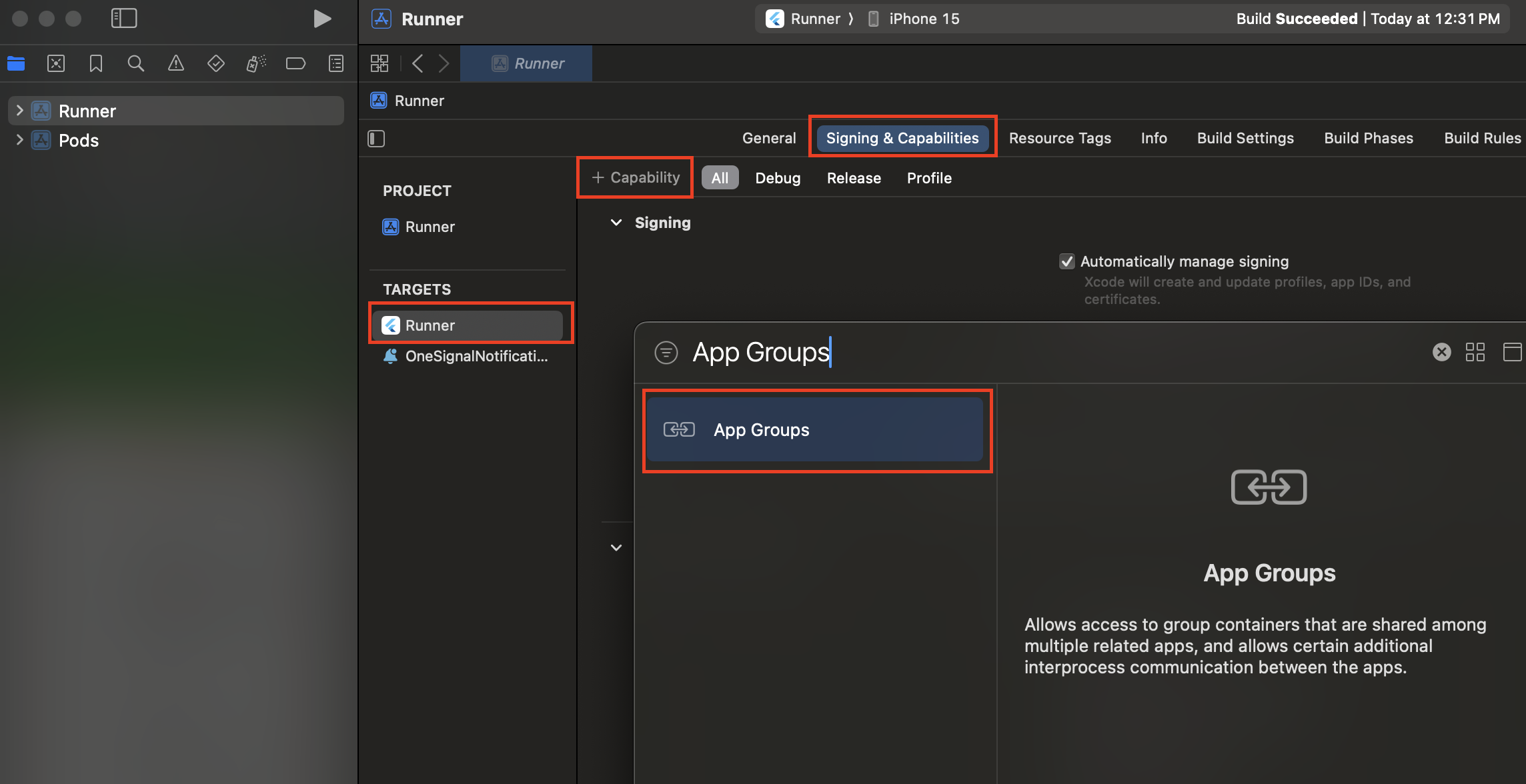Click the related items grid icon
Viewport: 1526px width, 784px height.
(x=379, y=63)
